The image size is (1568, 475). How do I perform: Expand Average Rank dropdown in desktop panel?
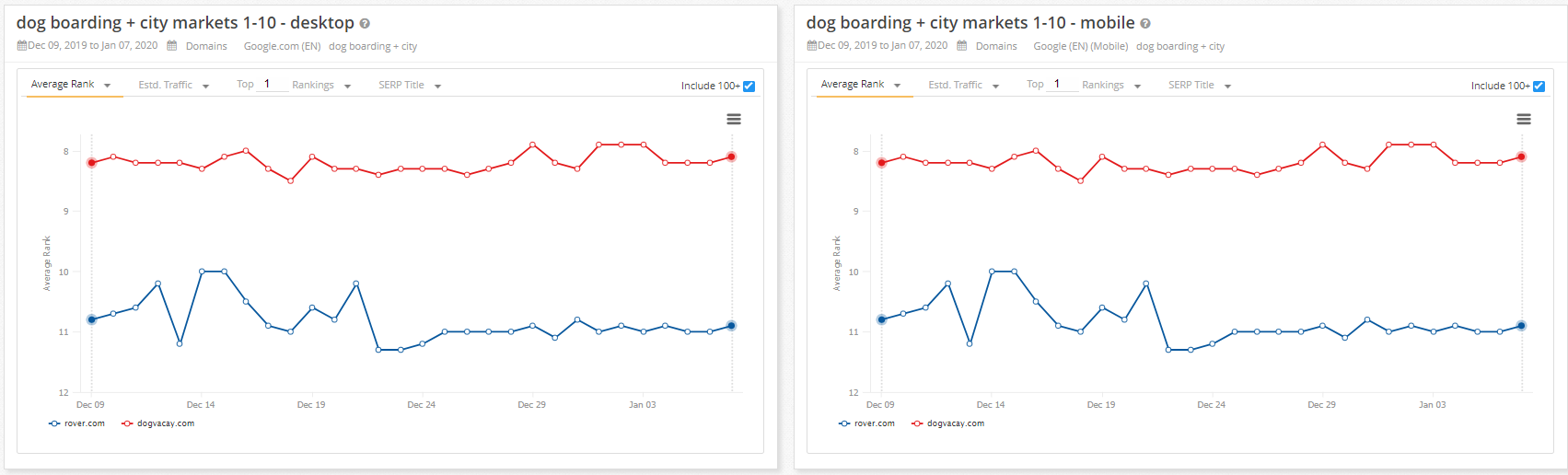pos(108,86)
